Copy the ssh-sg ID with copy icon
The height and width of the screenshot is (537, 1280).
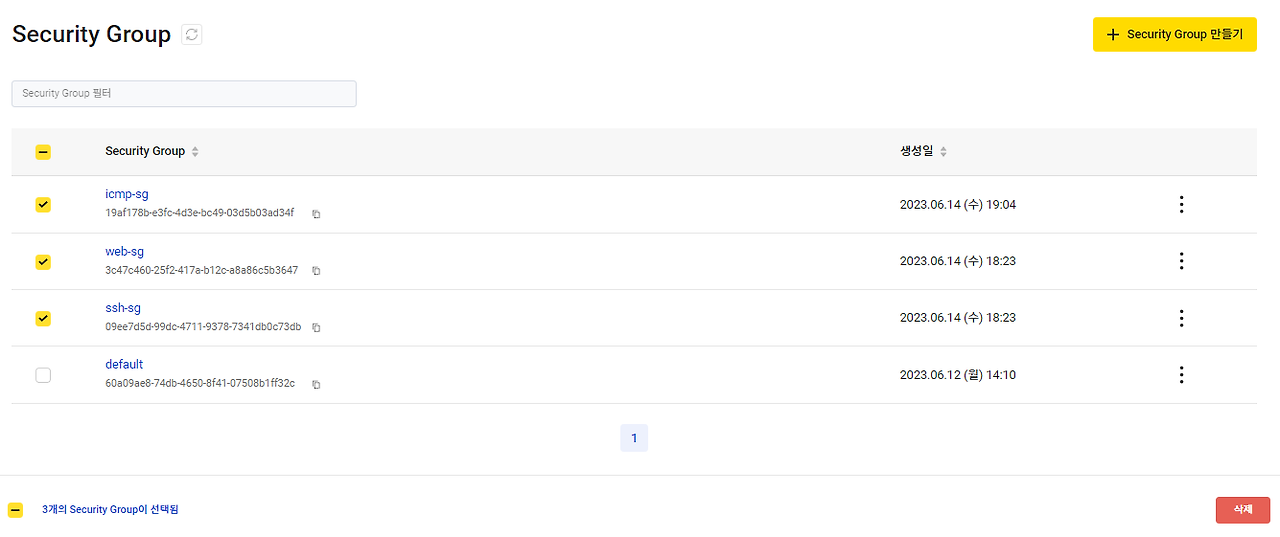tap(316, 327)
